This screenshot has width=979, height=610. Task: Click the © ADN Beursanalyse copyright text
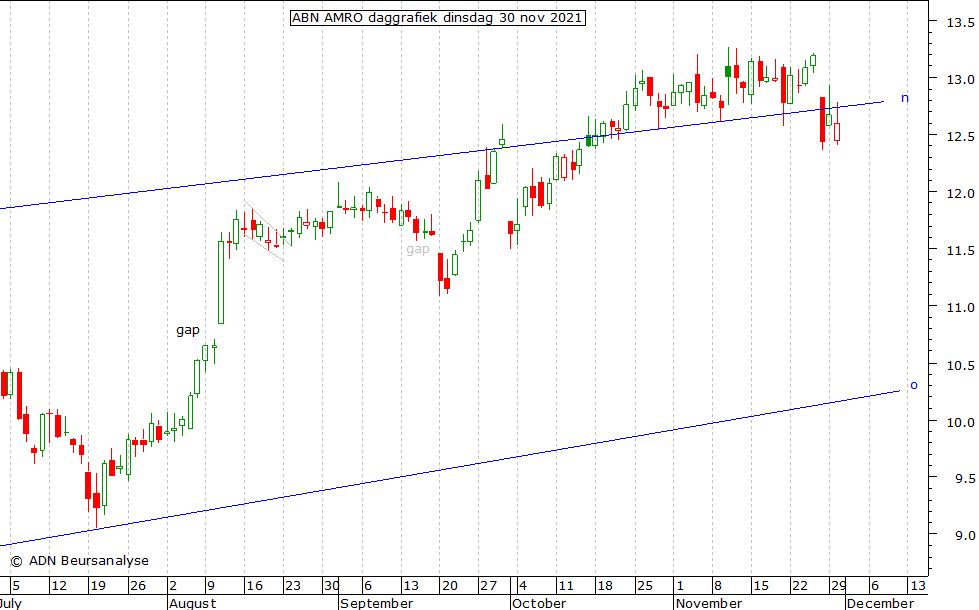(80, 561)
